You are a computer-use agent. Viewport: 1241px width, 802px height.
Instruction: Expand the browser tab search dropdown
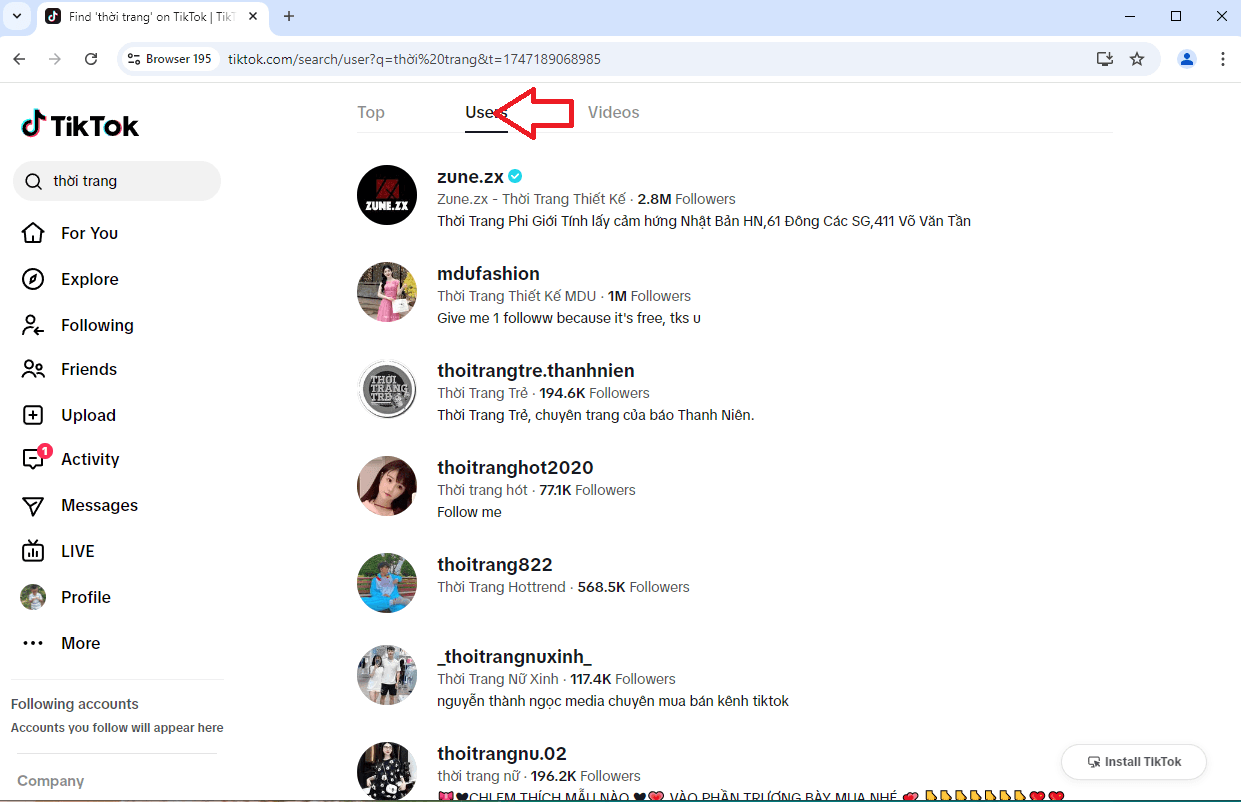point(16,16)
